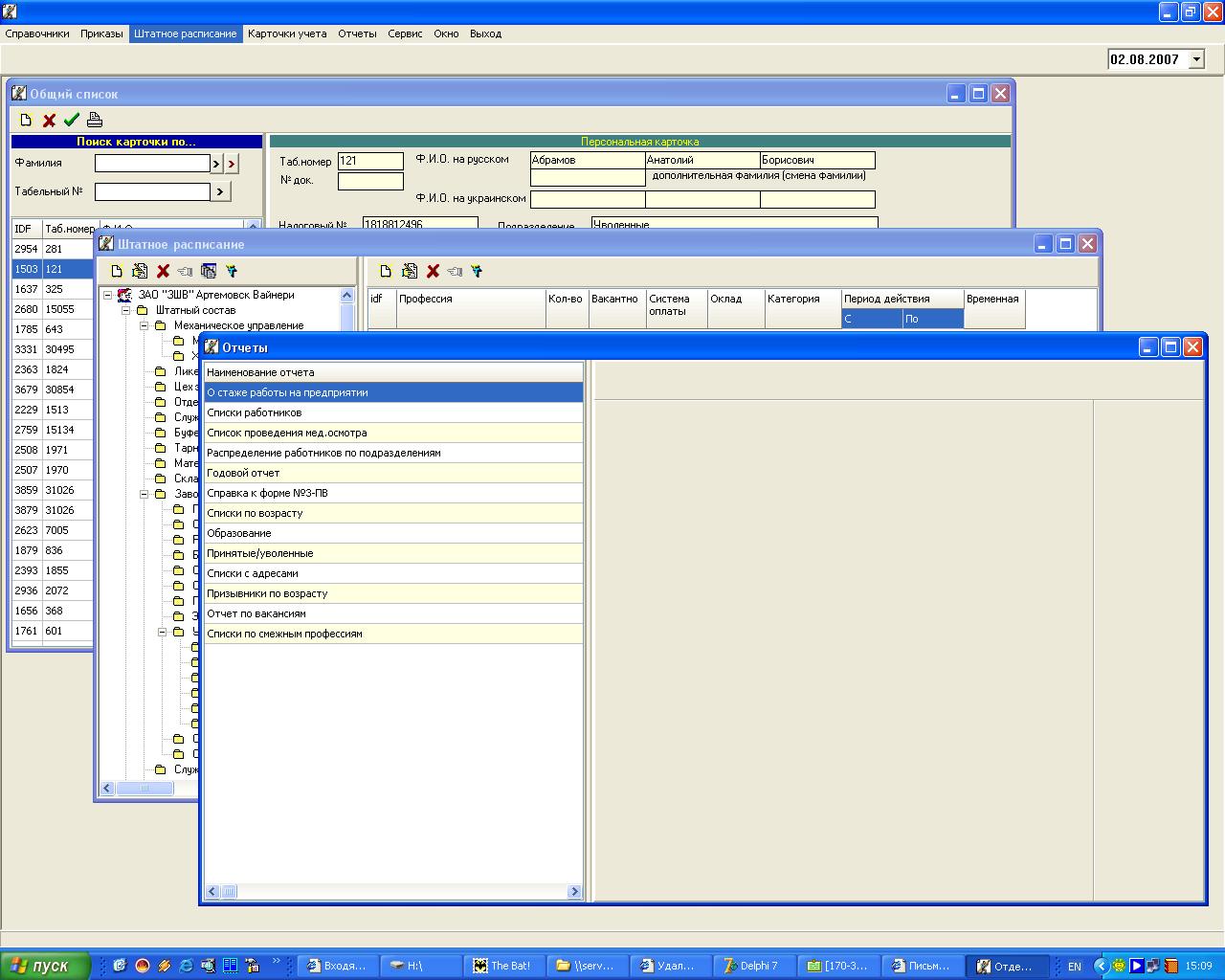Click right arrow of reports list horizontal scrollbar
This screenshot has width=1225, height=980.
coord(574,892)
